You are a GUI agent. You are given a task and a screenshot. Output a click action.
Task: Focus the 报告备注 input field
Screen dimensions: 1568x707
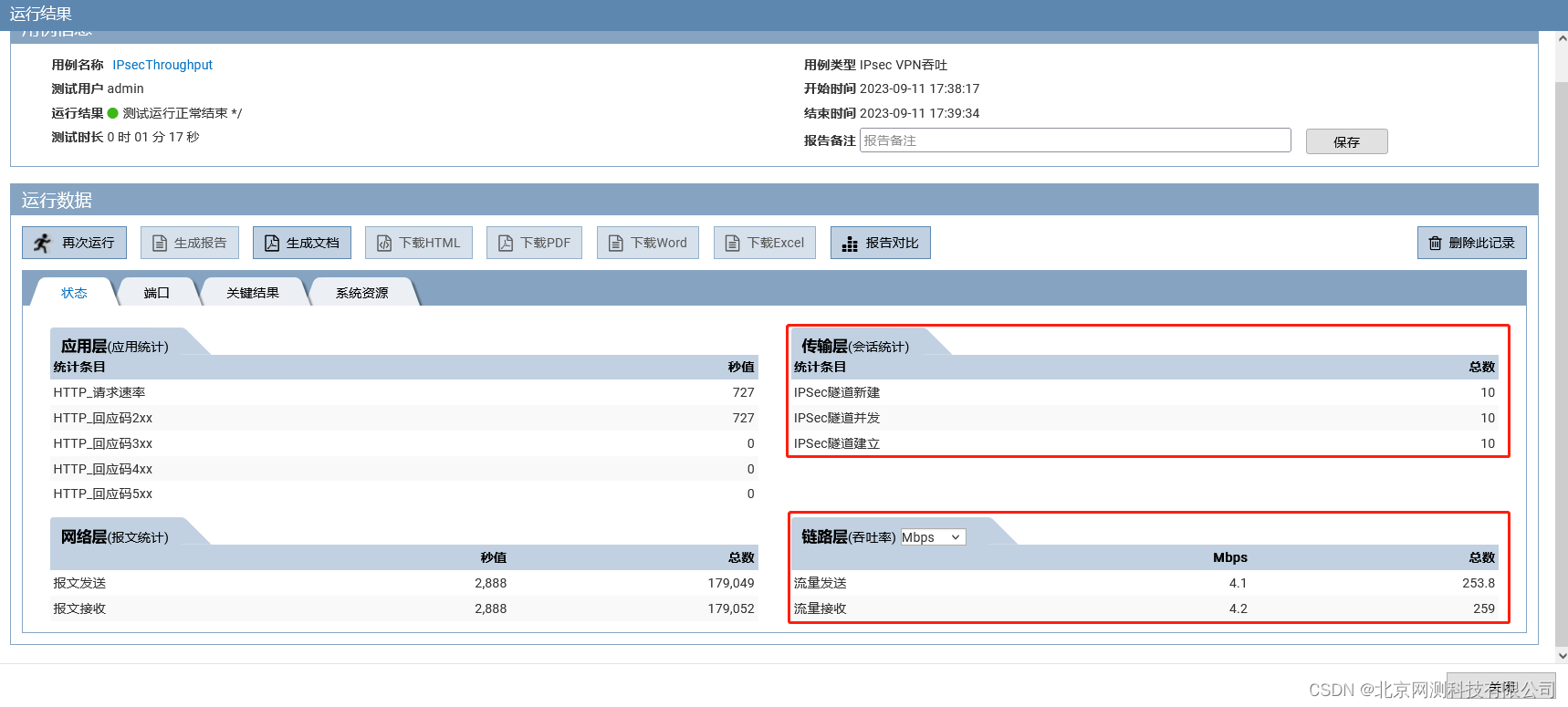point(1075,140)
